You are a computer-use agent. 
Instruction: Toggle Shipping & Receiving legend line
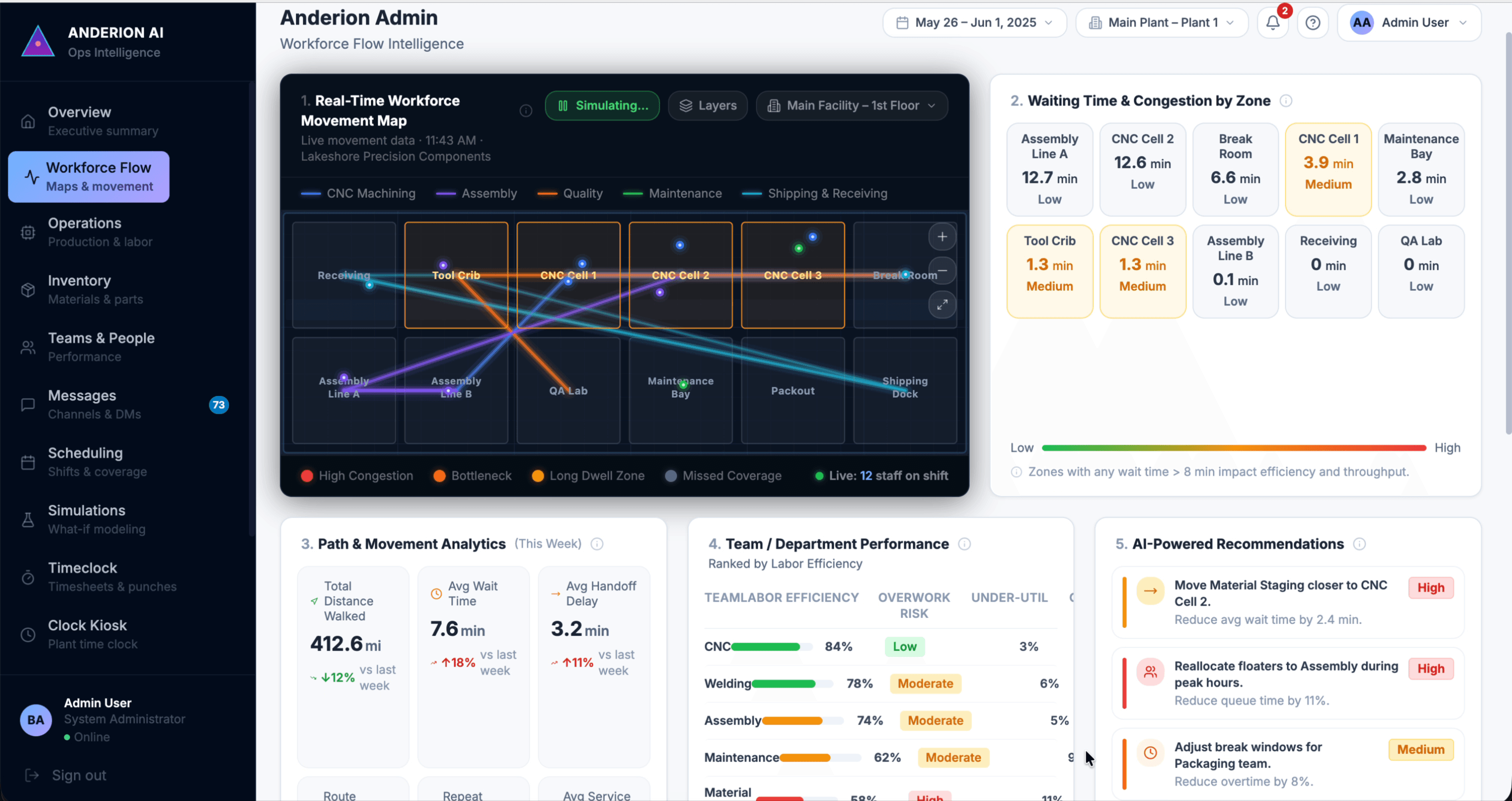click(x=814, y=193)
